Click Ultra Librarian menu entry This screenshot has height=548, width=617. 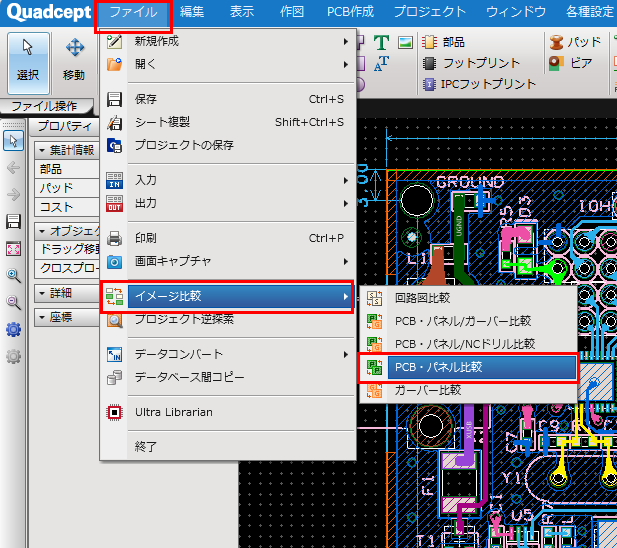coord(228,412)
